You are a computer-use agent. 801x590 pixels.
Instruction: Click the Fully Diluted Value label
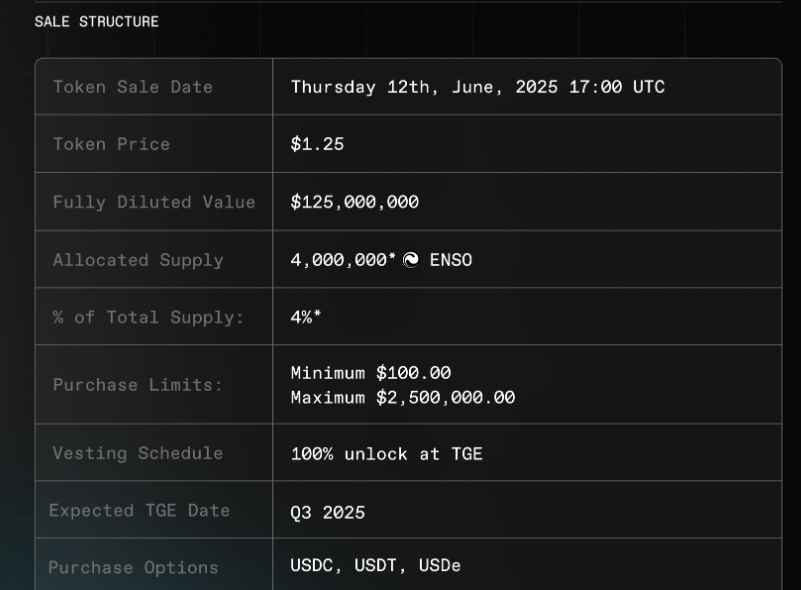[154, 202]
